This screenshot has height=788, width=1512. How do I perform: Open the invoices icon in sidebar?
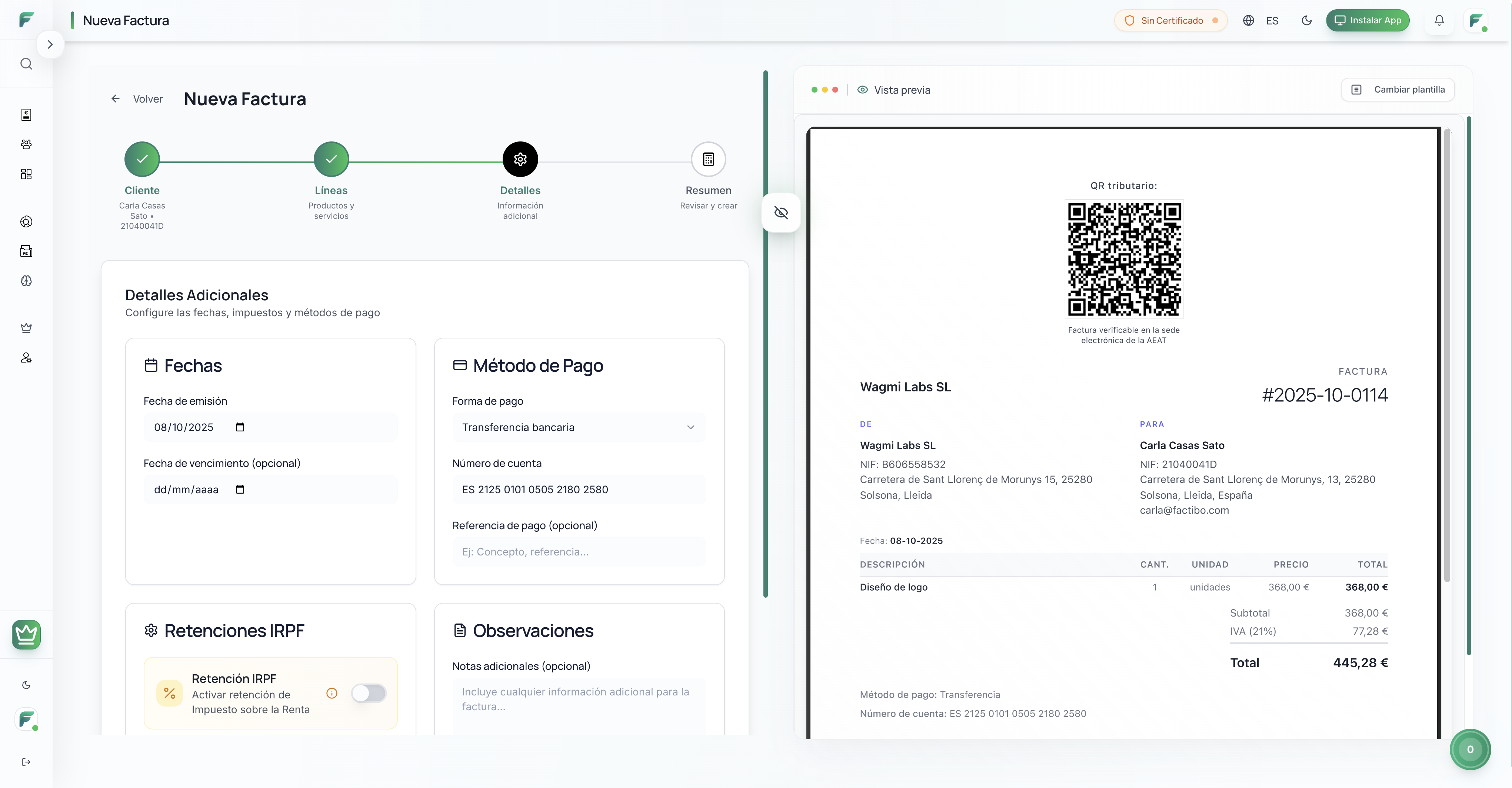[x=26, y=114]
